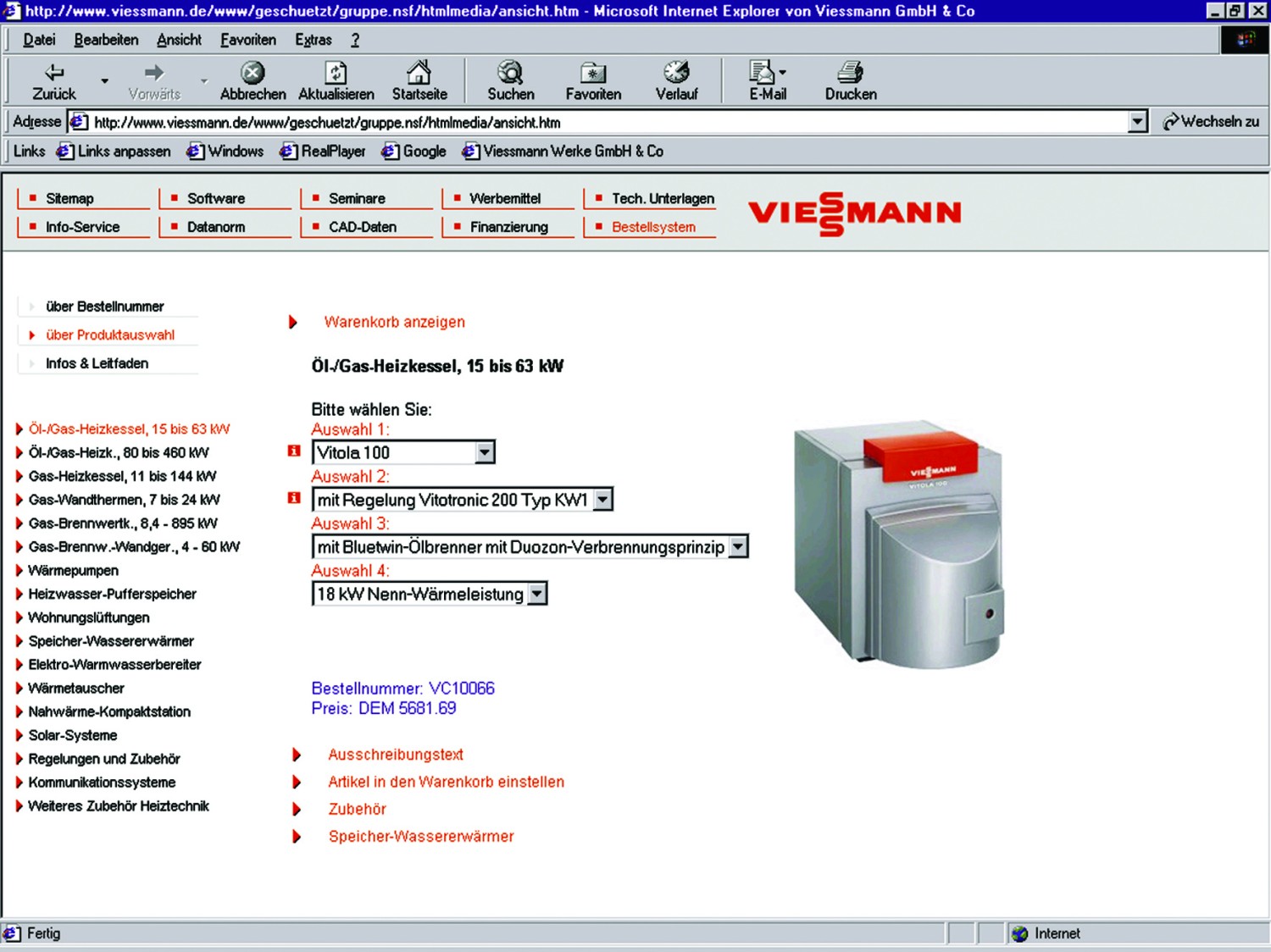The height and width of the screenshot is (952, 1271).
Task: Open the Ansicht menu
Action: tap(179, 40)
